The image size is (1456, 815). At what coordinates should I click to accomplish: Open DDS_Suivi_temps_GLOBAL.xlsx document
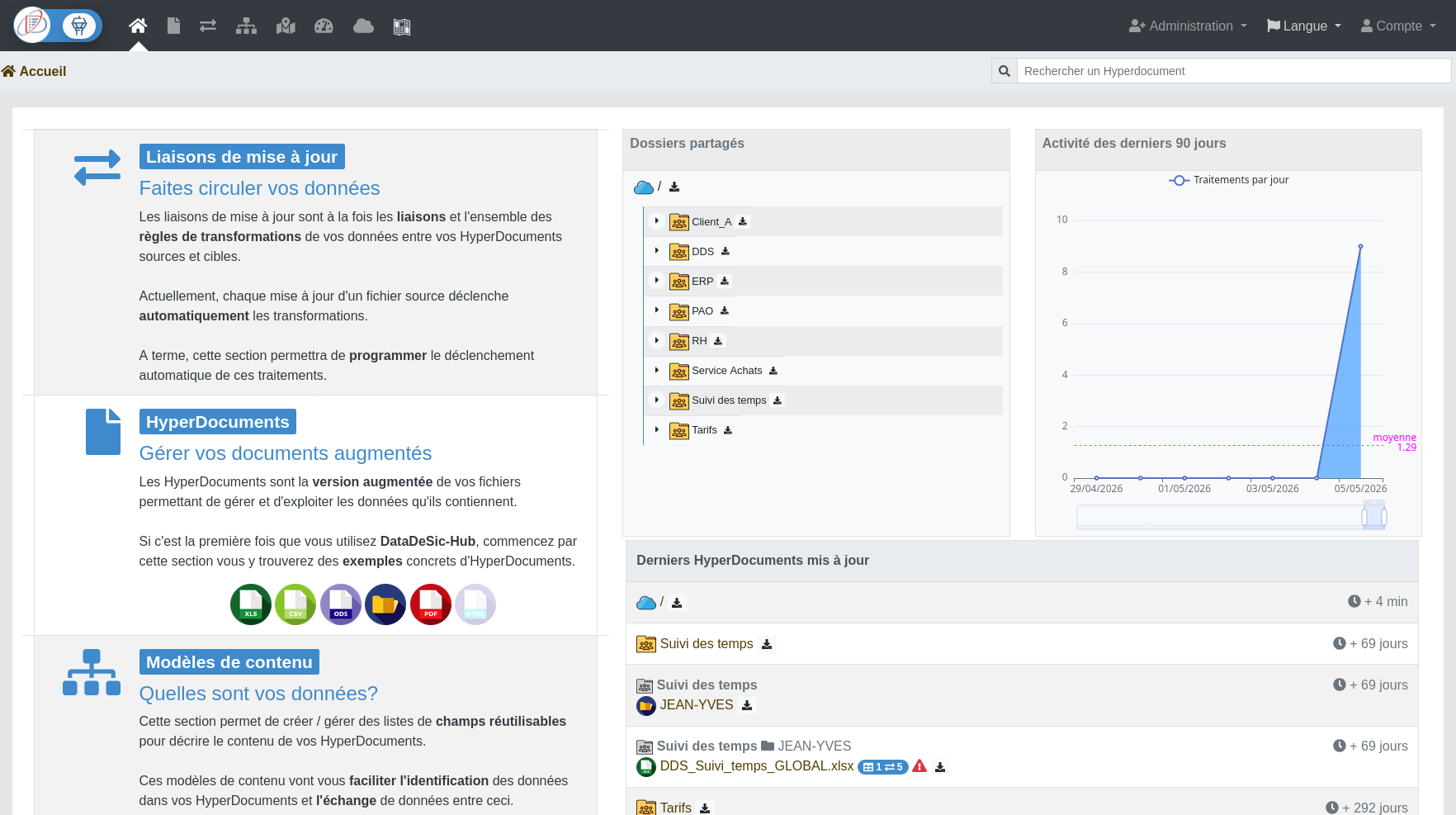point(757,766)
